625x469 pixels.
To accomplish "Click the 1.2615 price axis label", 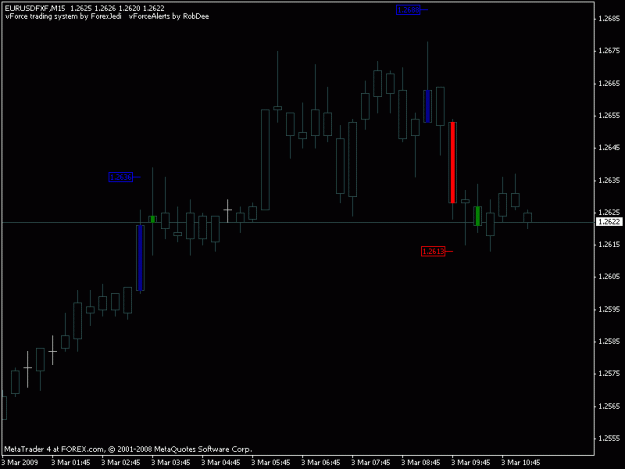I will pyautogui.click(x=609, y=245).
